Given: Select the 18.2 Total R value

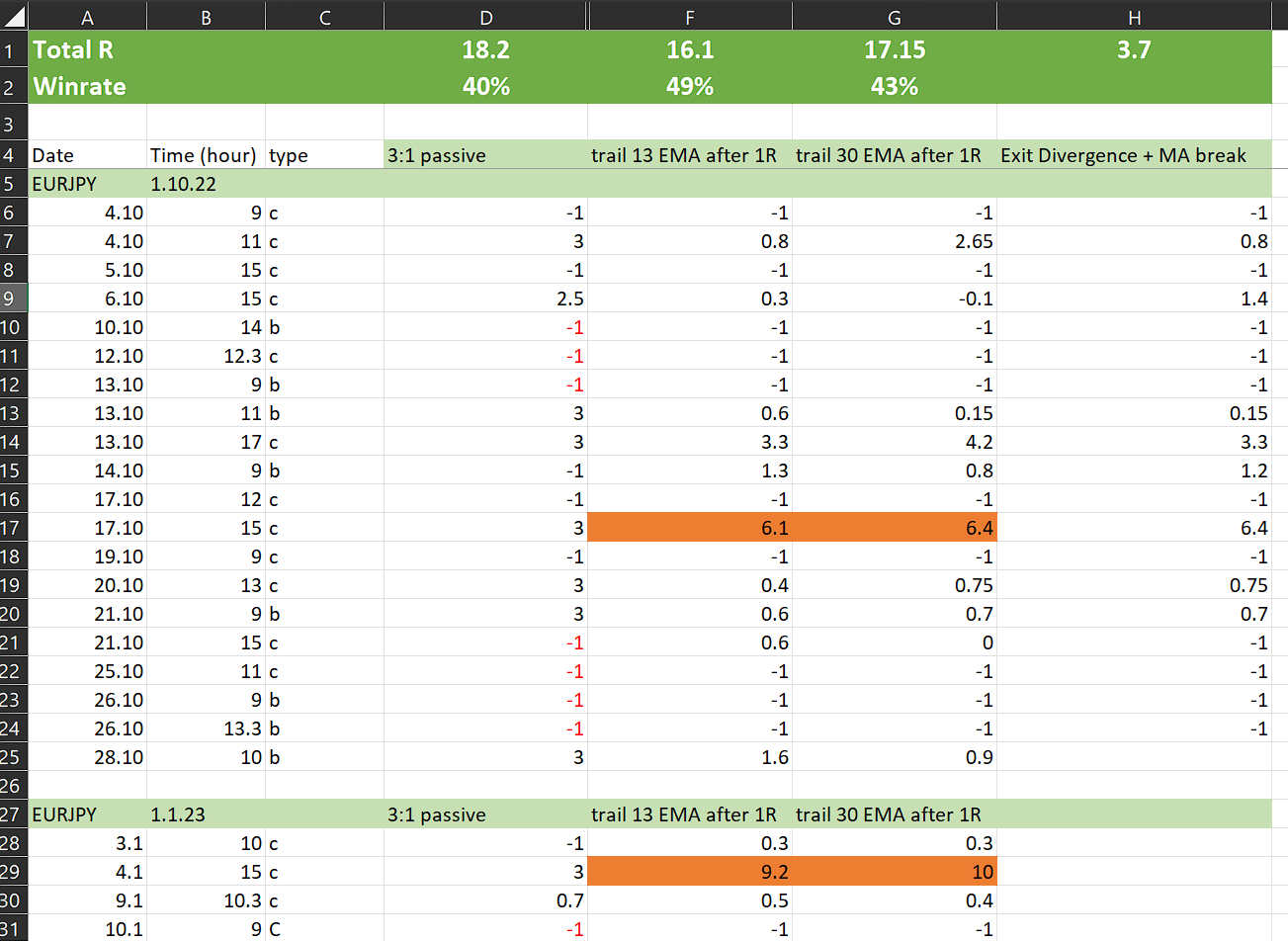Looking at the screenshot, I should tap(485, 49).
